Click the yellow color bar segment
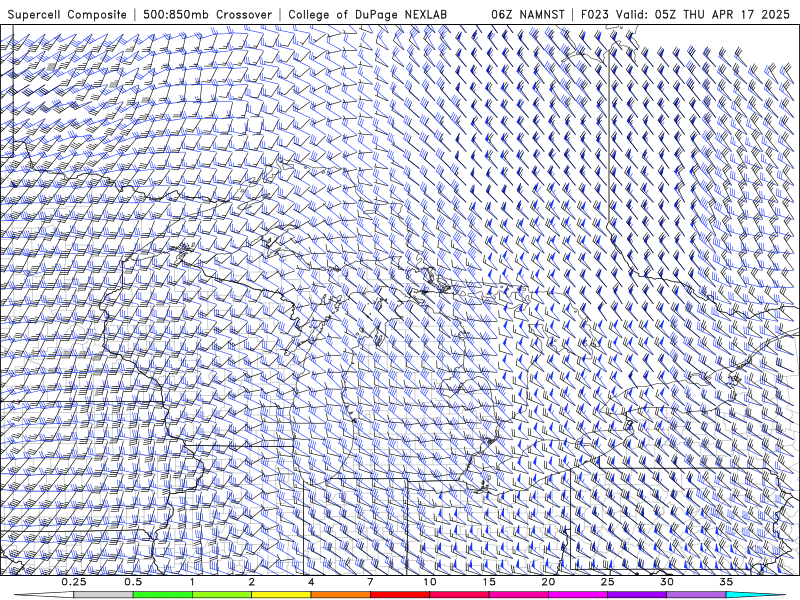Screen dimensions: 800x600 [281, 595]
